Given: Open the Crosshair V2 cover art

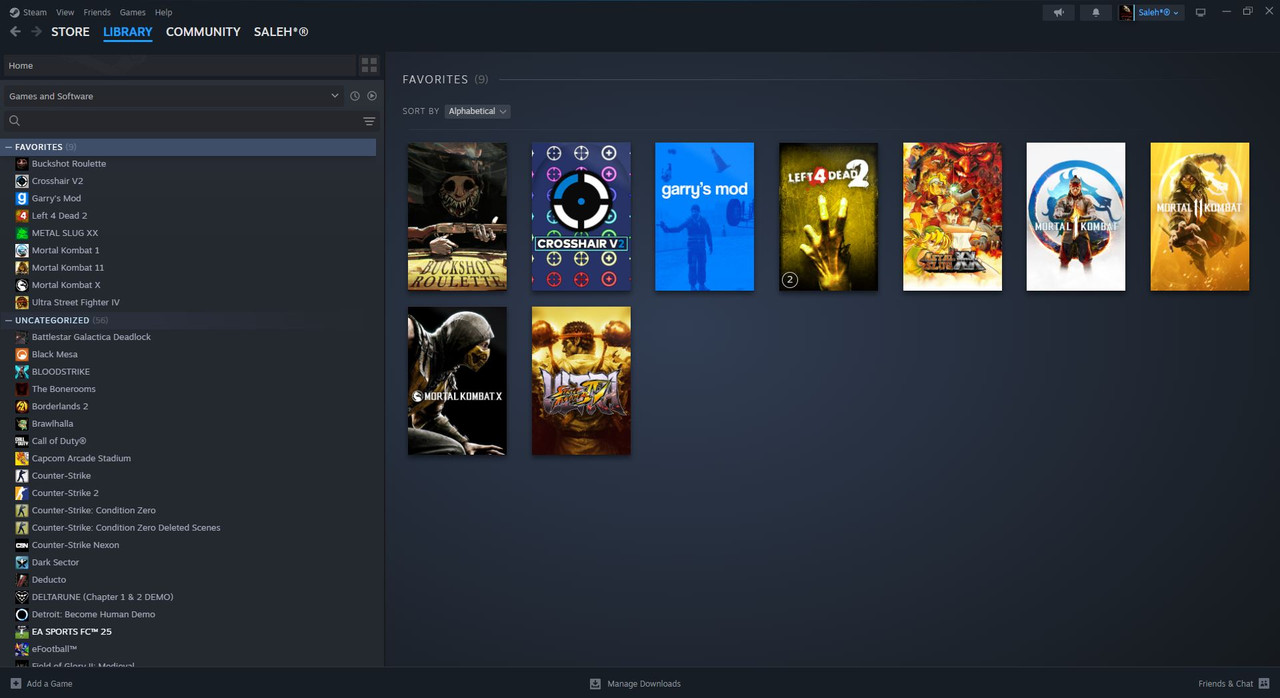Looking at the screenshot, I should click(x=581, y=216).
